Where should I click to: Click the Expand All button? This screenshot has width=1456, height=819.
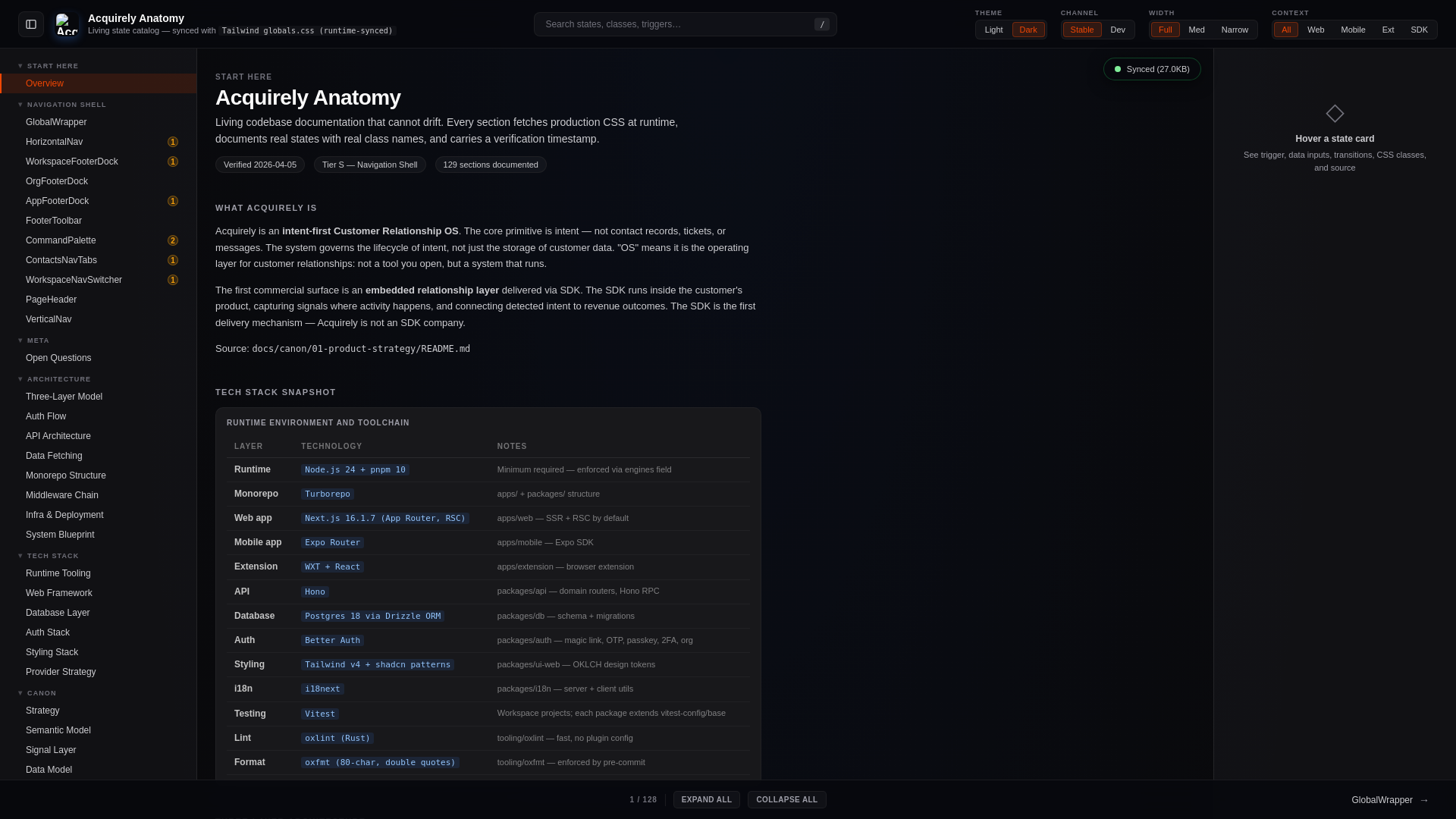pos(706,800)
